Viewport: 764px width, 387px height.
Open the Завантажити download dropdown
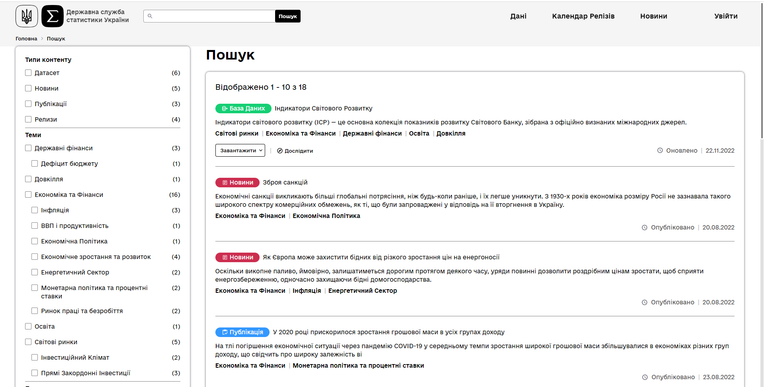point(240,151)
